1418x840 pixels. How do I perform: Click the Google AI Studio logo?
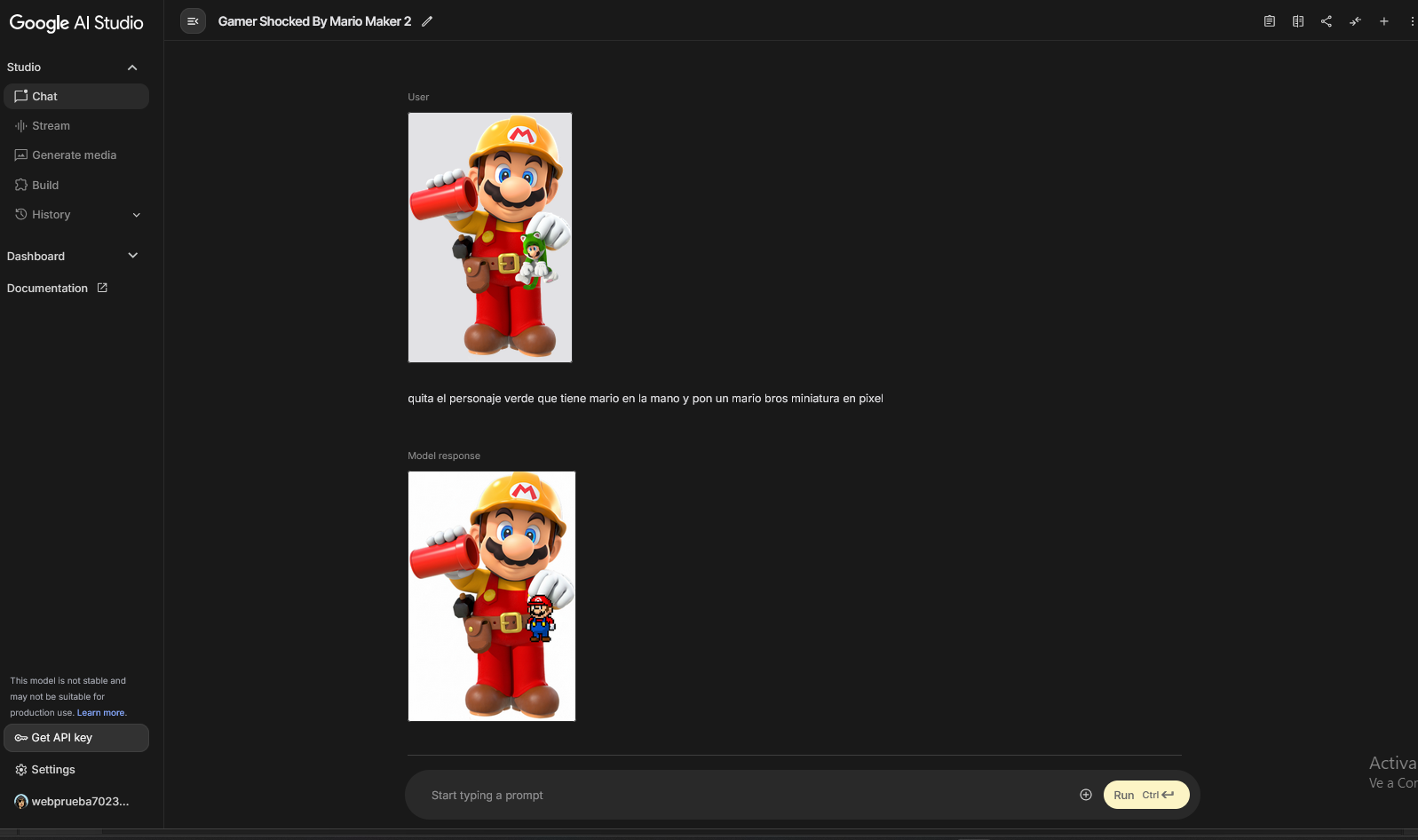coord(76,23)
